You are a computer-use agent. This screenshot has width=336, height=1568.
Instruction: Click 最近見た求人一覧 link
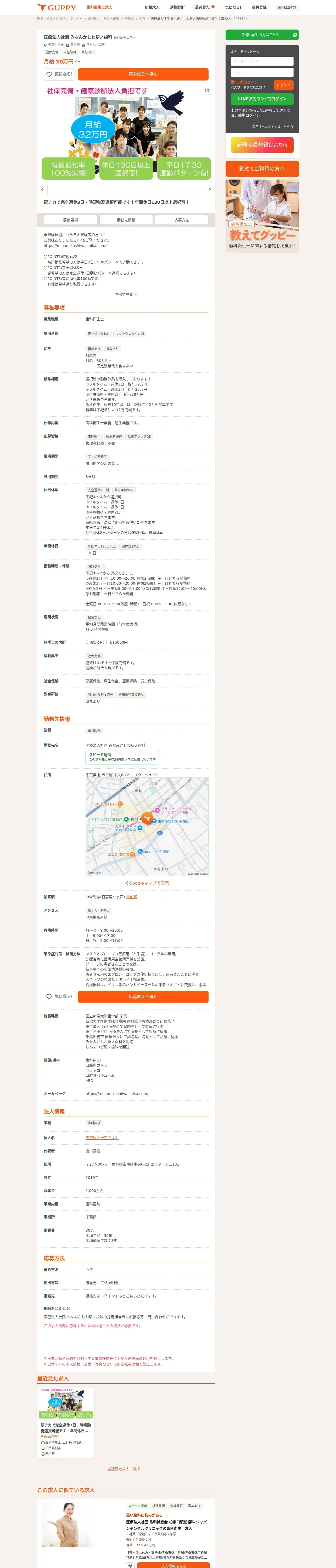124,1469
